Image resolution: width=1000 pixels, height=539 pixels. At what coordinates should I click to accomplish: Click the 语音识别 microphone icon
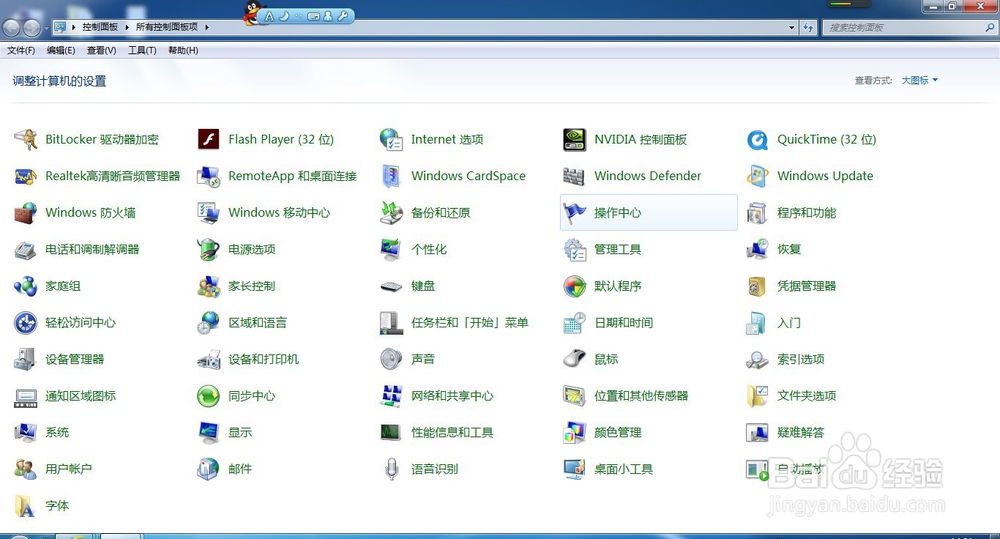pos(392,469)
